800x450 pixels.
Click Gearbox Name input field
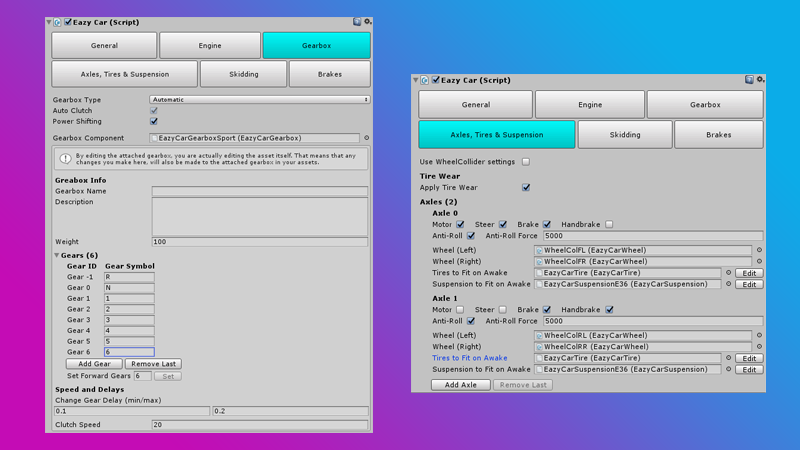(260, 191)
